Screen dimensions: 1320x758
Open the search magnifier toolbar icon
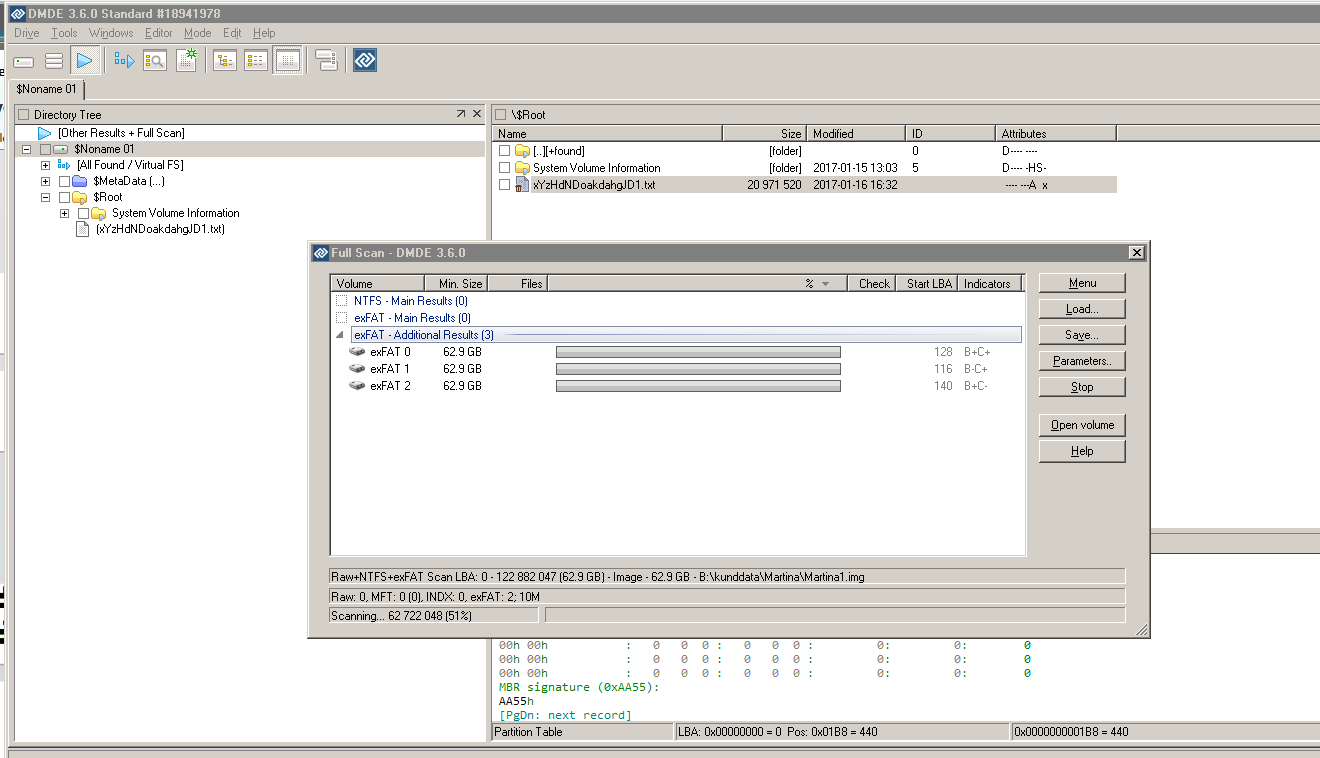coord(155,61)
